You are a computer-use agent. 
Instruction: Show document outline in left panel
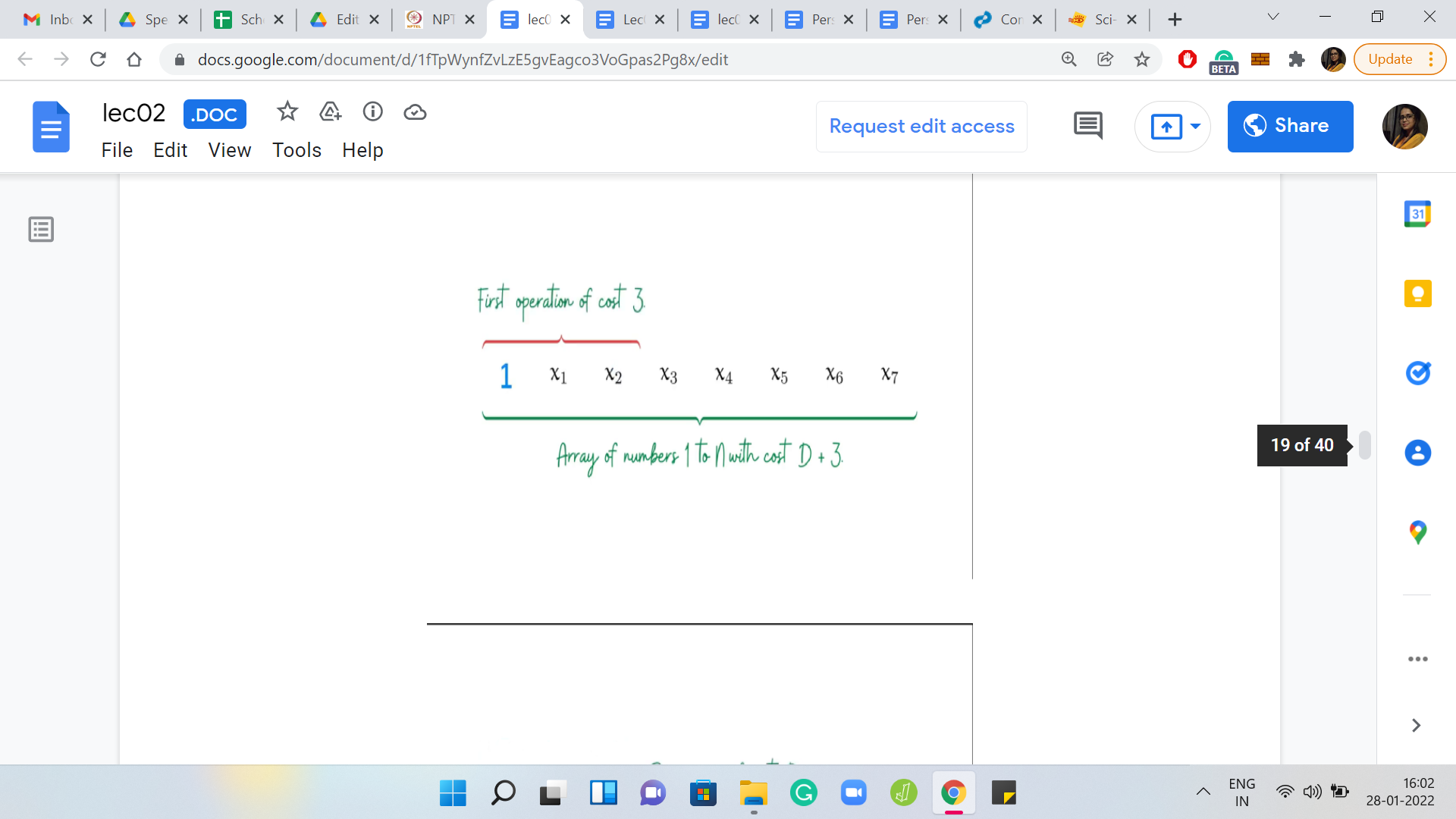pyautogui.click(x=41, y=229)
